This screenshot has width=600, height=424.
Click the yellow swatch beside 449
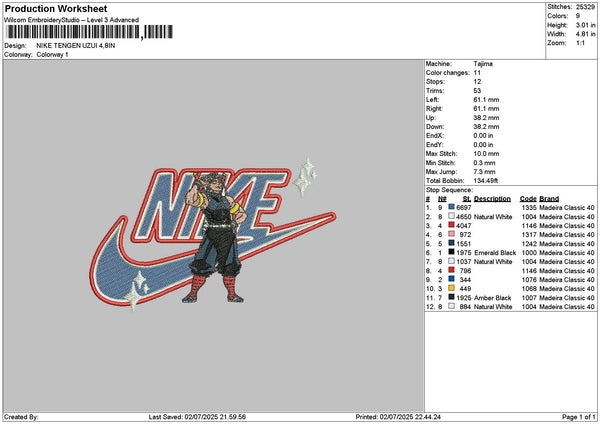click(x=452, y=288)
